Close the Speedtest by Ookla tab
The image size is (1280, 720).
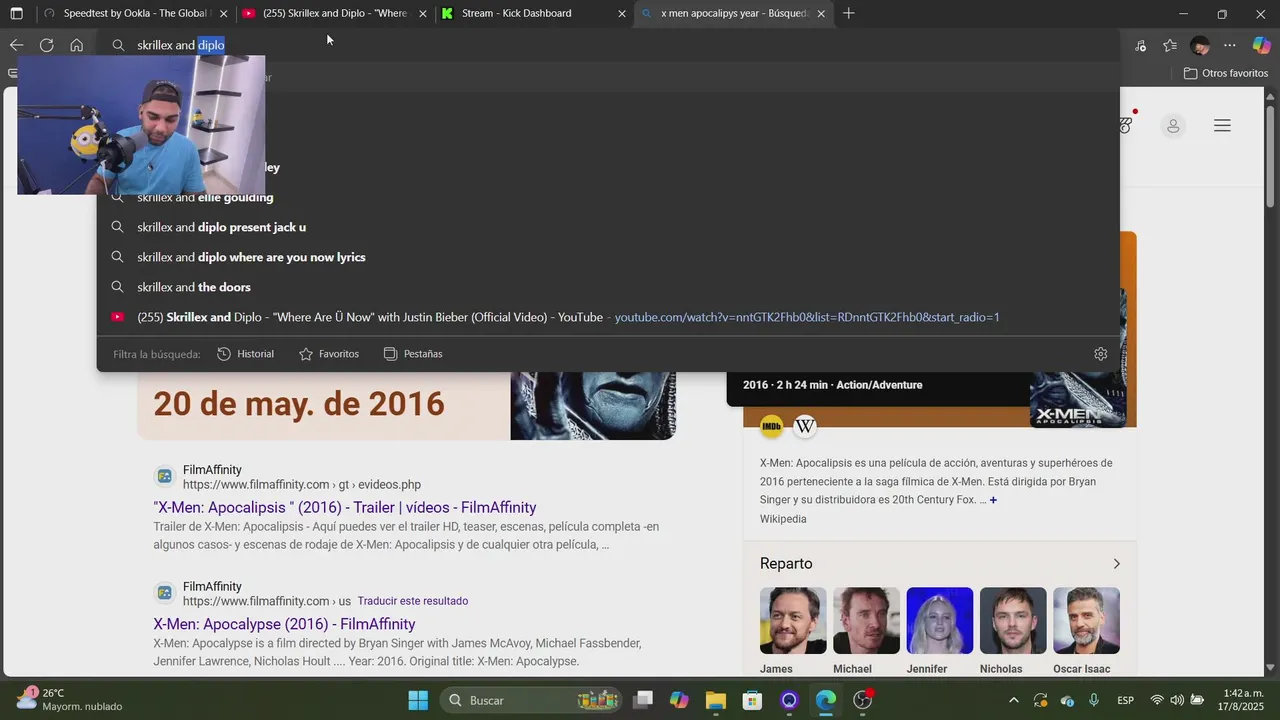click(223, 14)
